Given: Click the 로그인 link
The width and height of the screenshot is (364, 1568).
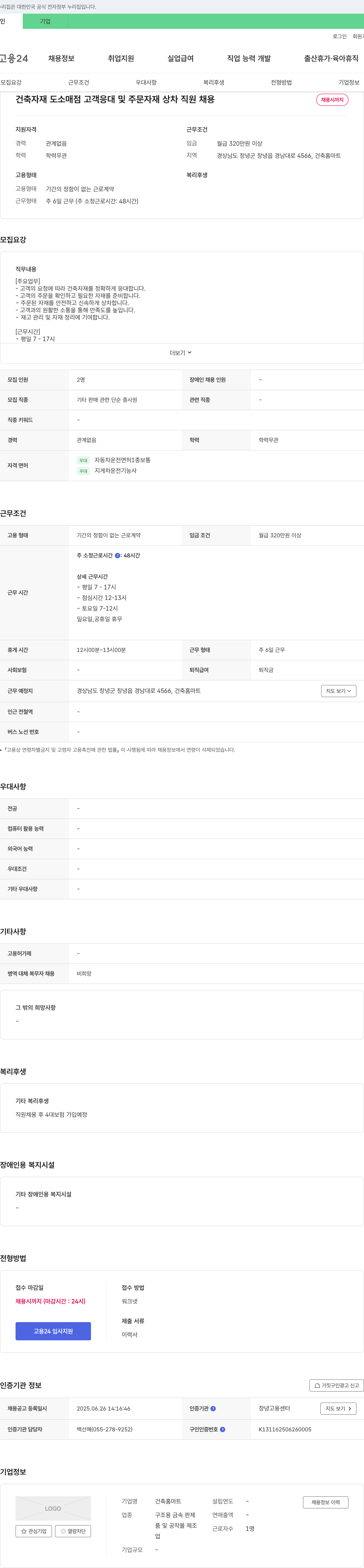Looking at the screenshot, I should point(340,36).
